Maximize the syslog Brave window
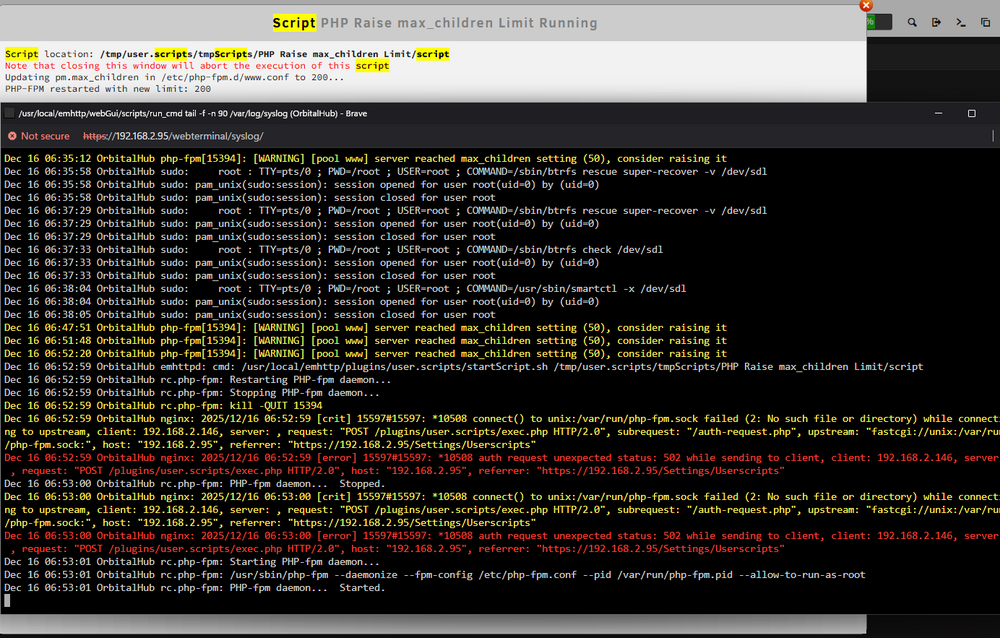 point(971,114)
